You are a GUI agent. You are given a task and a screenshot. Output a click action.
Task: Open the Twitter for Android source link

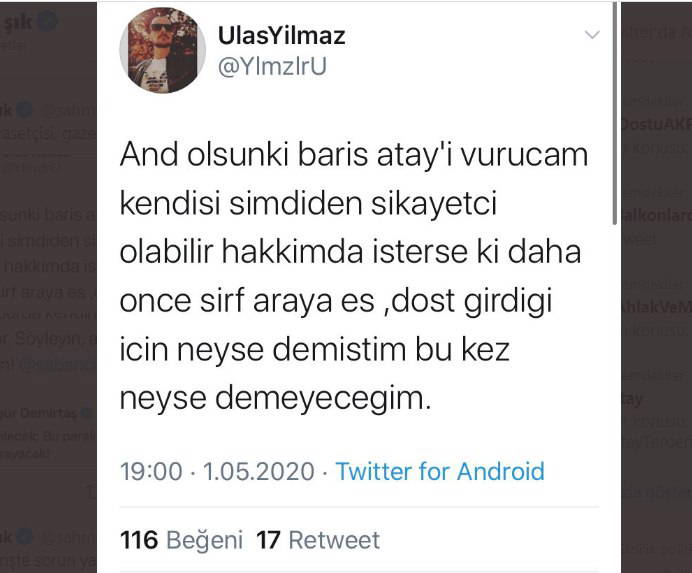pyautogui.click(x=440, y=471)
